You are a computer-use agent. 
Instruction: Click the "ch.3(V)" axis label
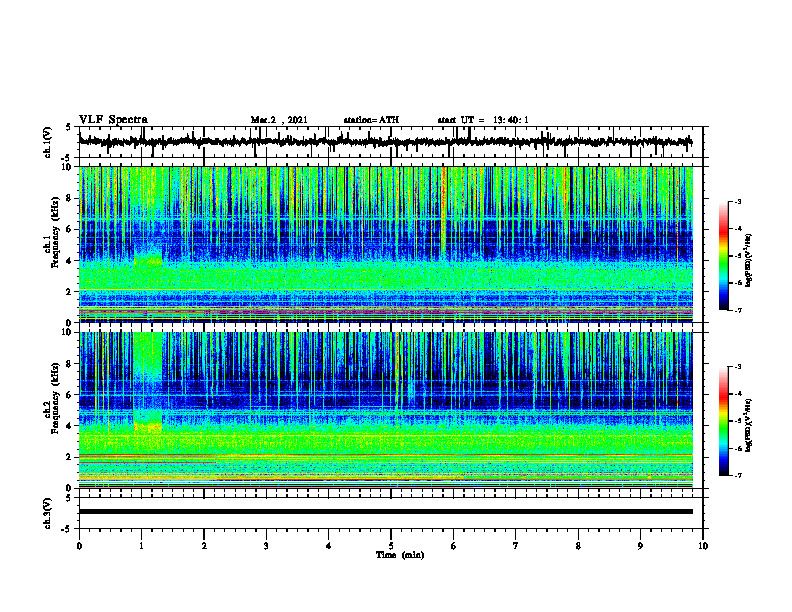point(47,513)
